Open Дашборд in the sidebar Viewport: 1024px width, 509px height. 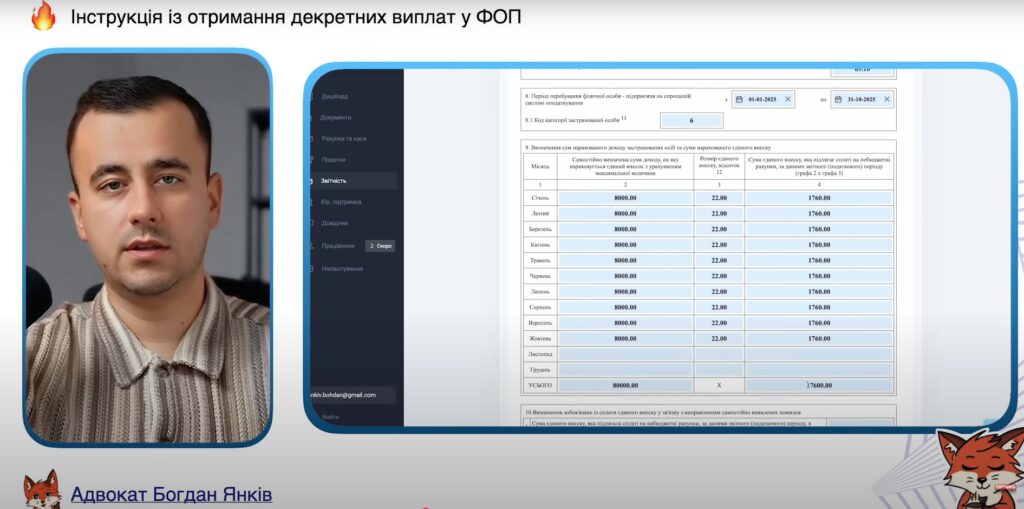click(x=334, y=96)
